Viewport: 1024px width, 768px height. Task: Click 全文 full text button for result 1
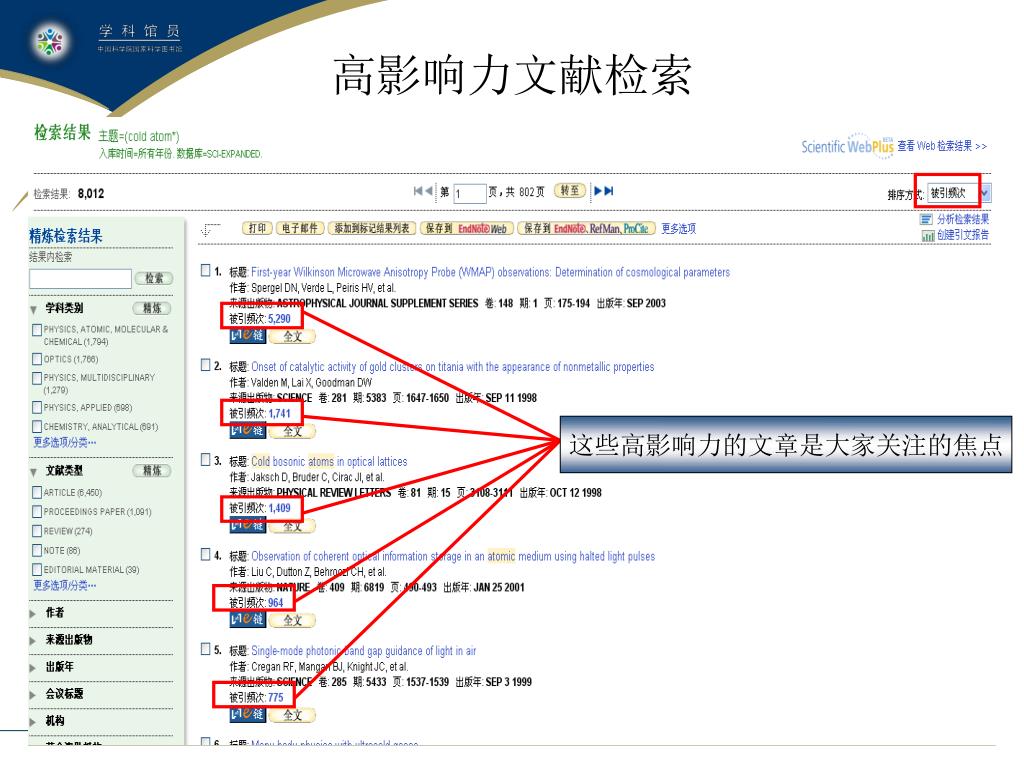292,336
